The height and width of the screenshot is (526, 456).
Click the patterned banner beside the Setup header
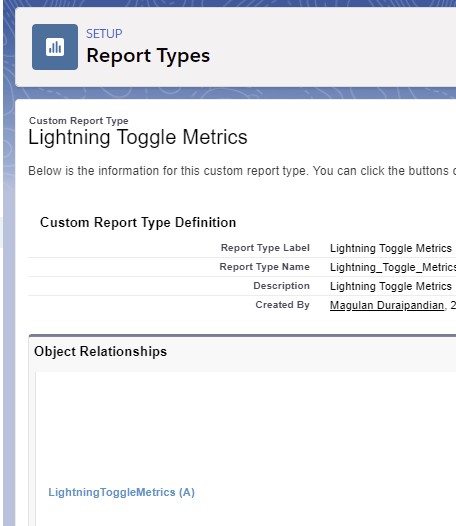(x=235, y=93)
